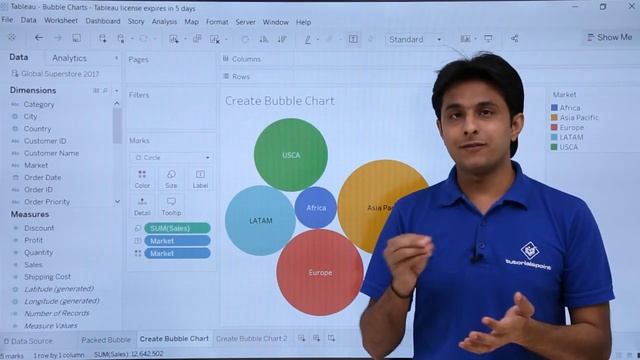
Task: Switch to the Analytics pane tab
Action: (x=69, y=58)
